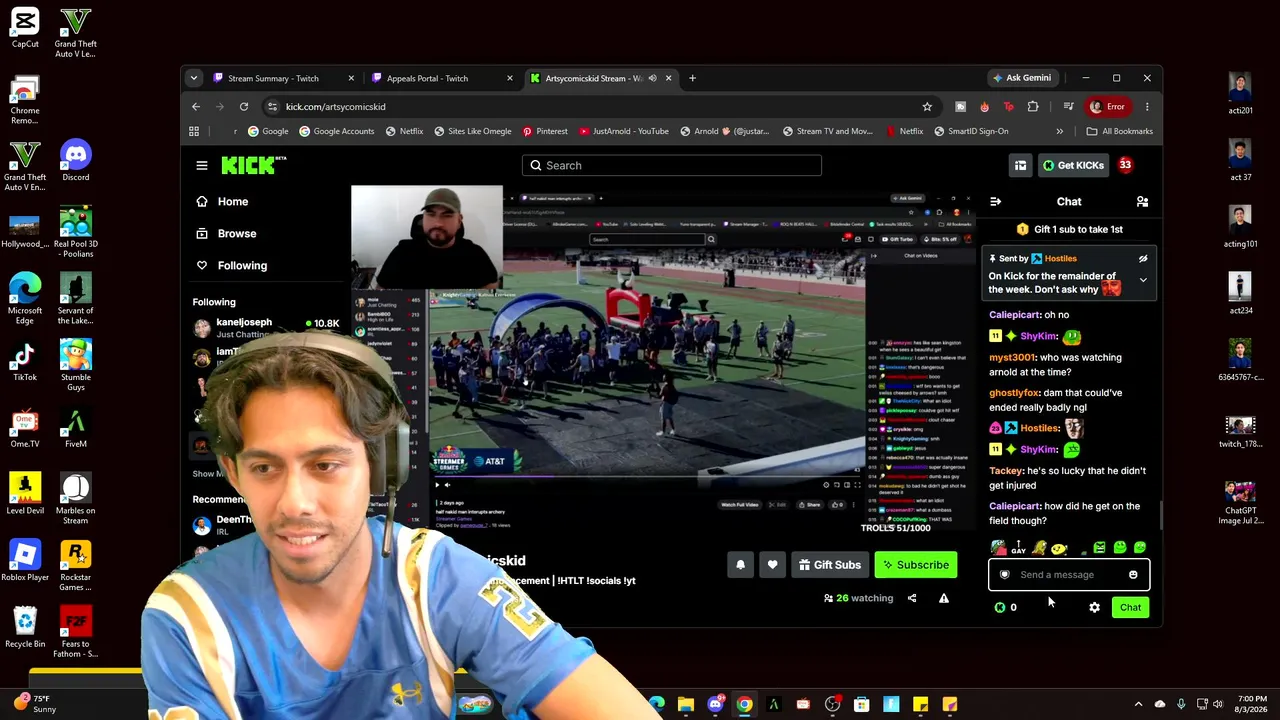Close the Appeals Portal - Twitch tab
Screen dimensions: 1280x720
[510, 78]
